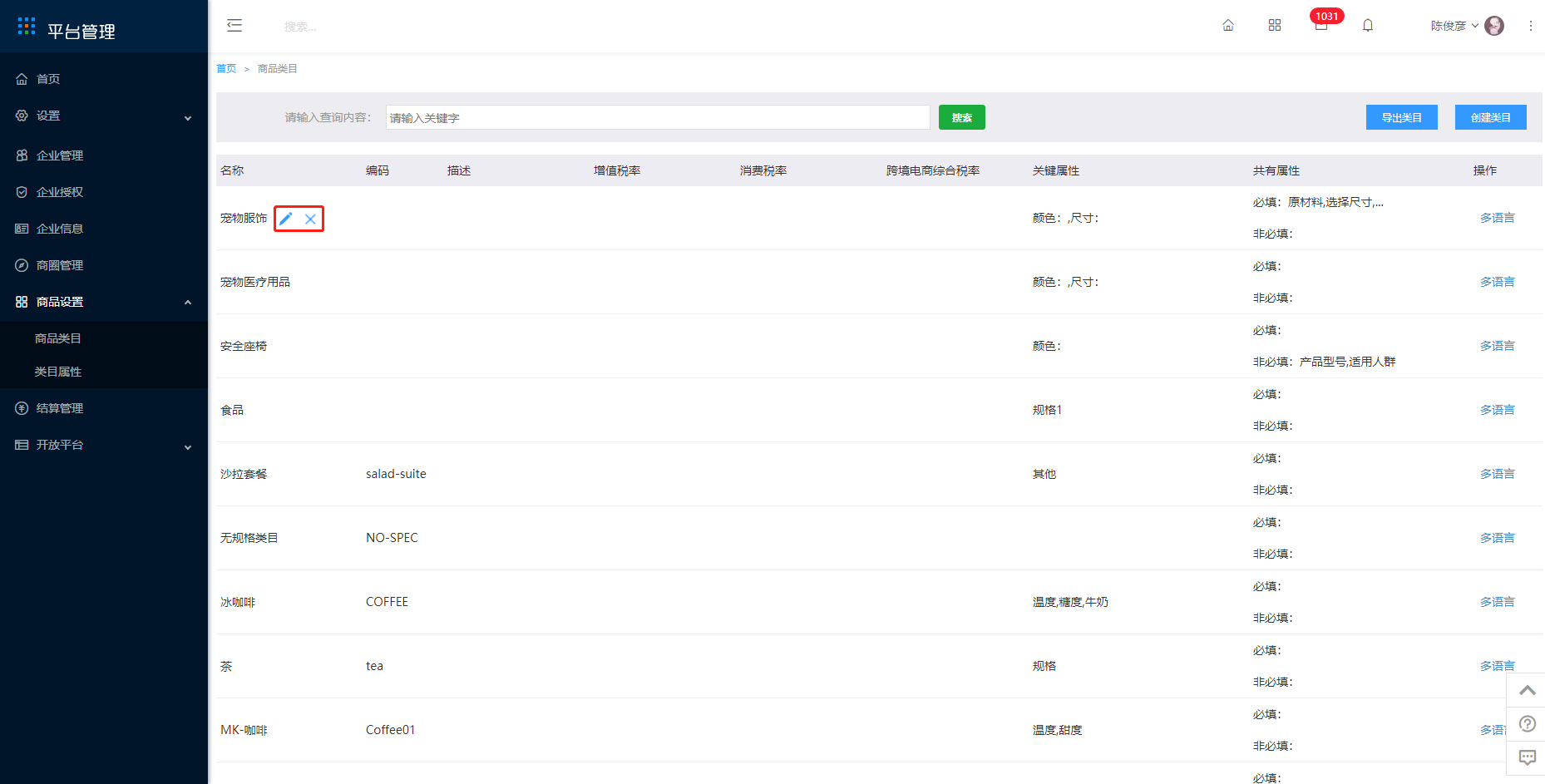Click the Coffee01 code cell
1545x784 pixels.
point(390,730)
